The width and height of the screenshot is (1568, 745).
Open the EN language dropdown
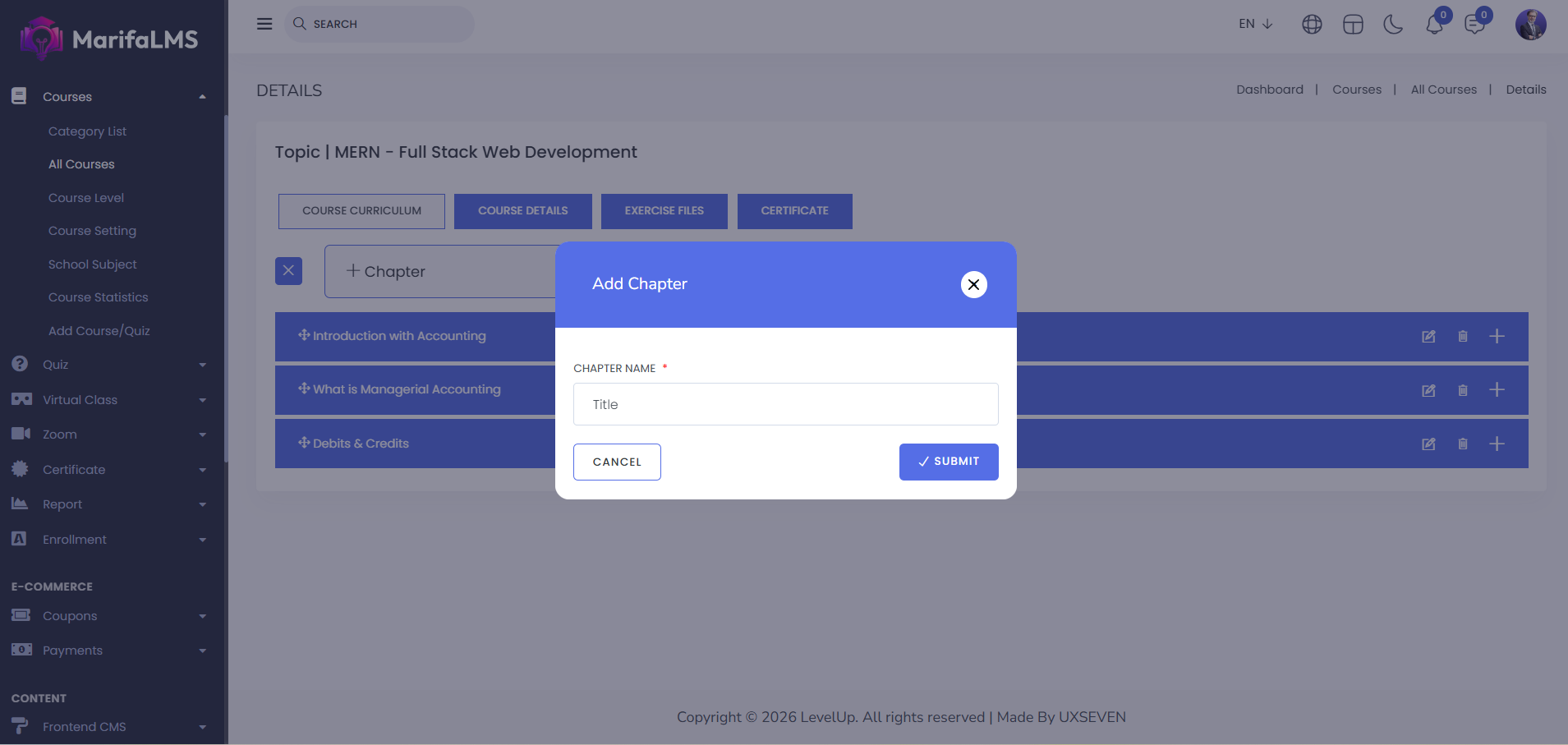tap(1255, 24)
